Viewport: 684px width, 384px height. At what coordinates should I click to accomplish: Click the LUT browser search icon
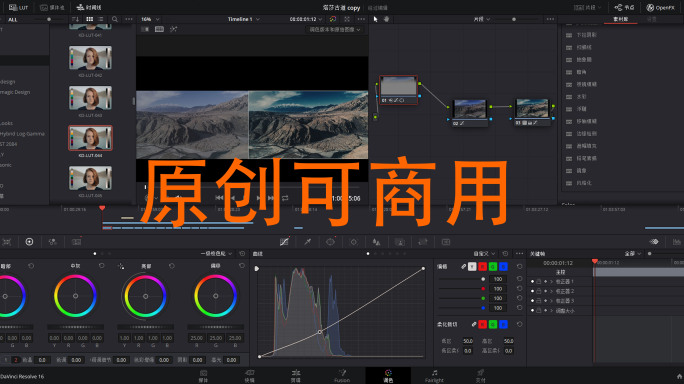click(115, 19)
